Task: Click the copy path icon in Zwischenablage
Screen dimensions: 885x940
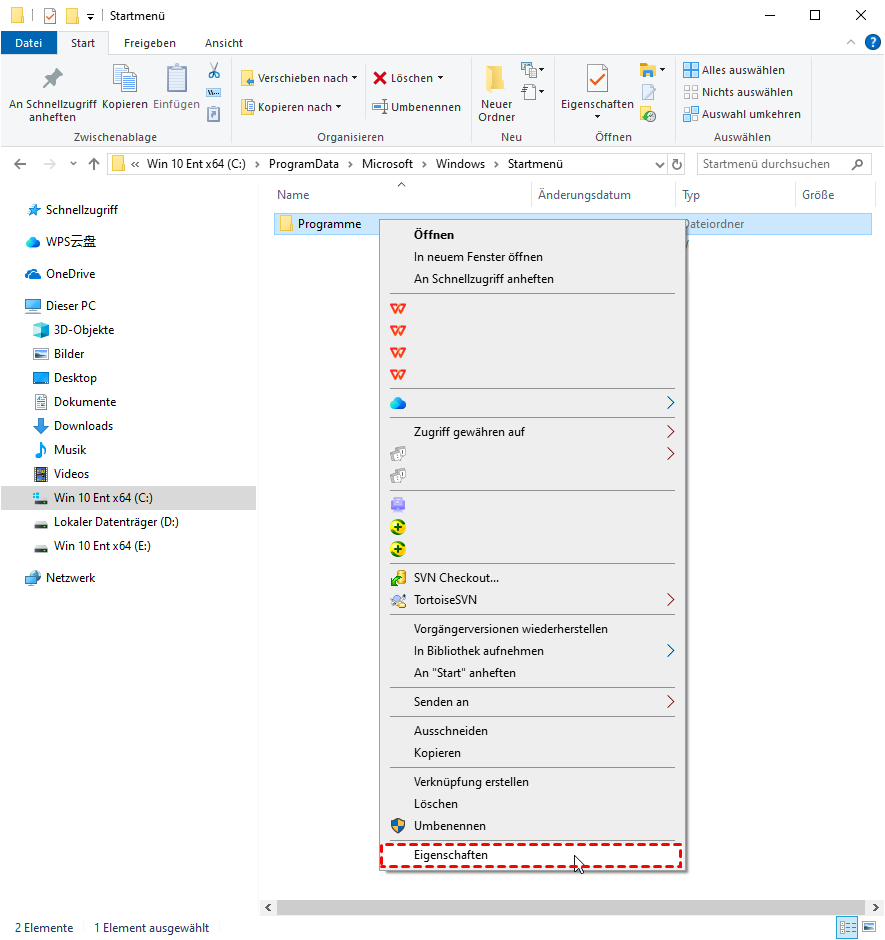Action: [214, 92]
